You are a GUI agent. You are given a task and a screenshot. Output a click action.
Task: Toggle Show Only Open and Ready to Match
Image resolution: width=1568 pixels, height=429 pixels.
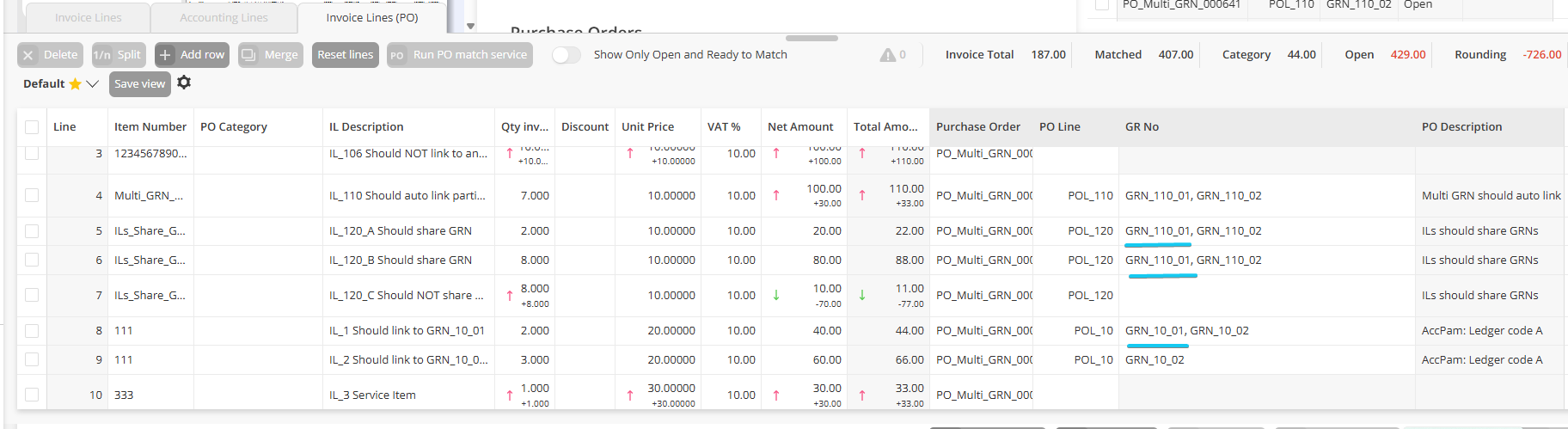coord(566,55)
